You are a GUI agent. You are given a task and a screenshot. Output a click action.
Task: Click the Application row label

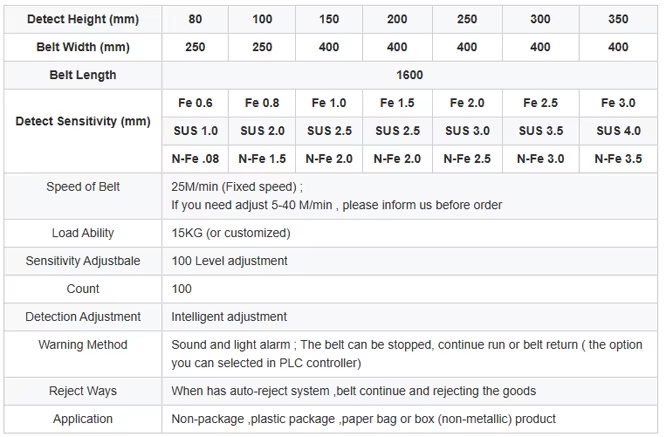[x=83, y=419]
